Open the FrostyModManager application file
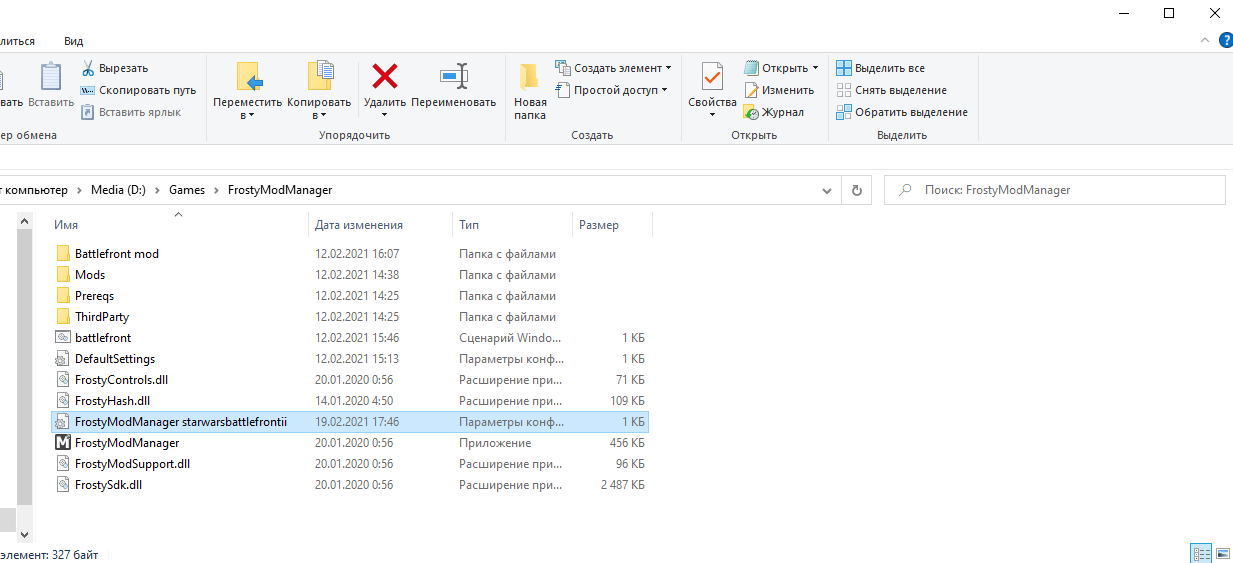The height and width of the screenshot is (563, 1233). point(126,443)
